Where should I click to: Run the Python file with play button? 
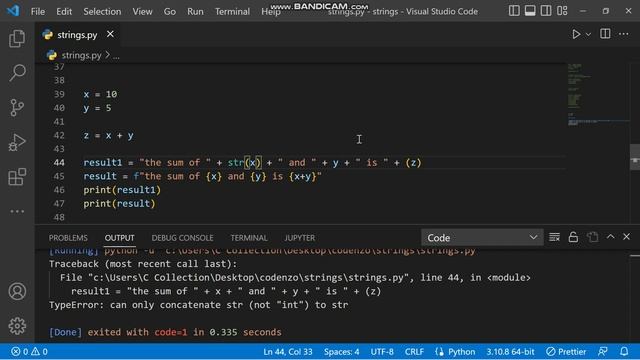[x=576, y=34]
